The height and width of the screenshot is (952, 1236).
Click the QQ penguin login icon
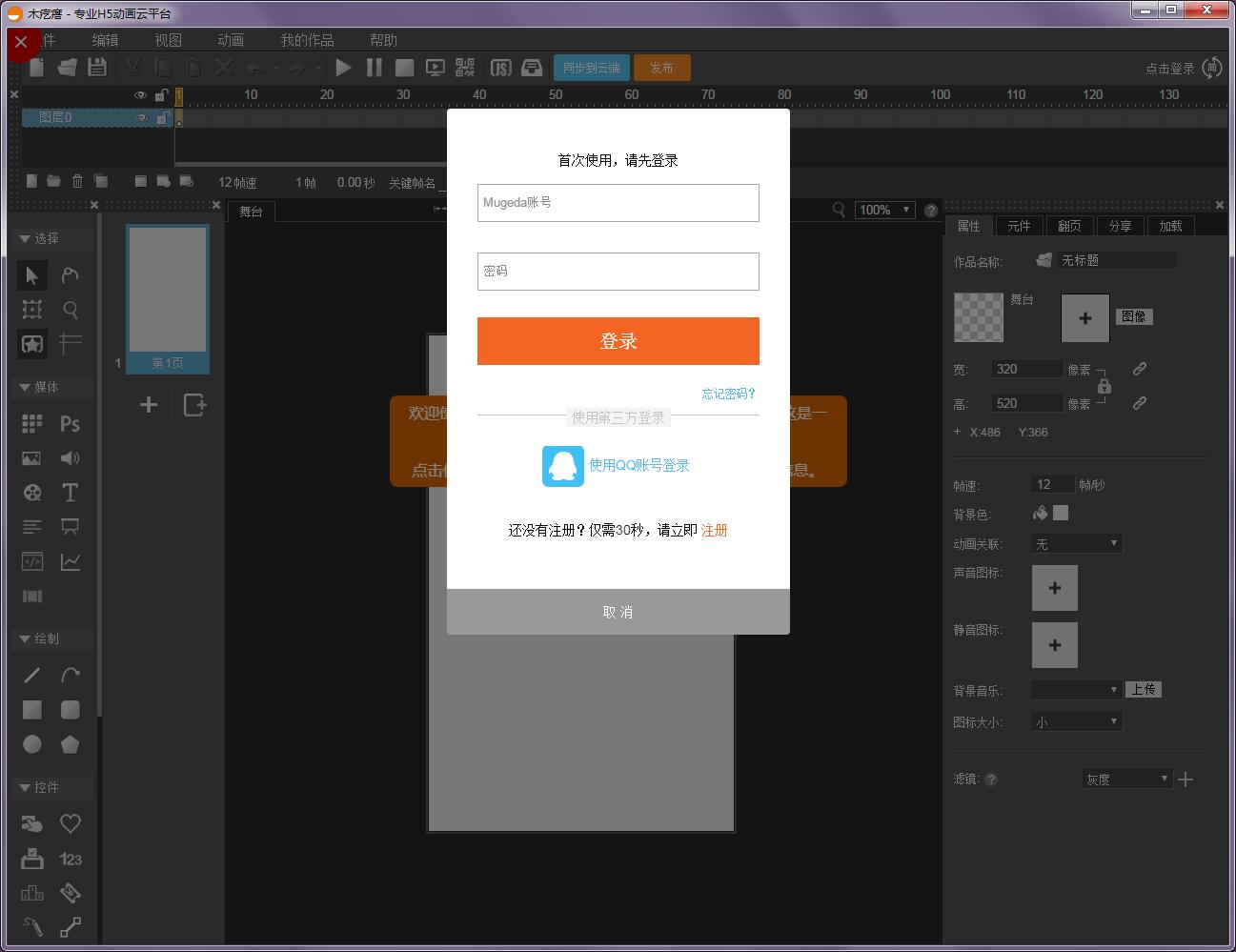[562, 466]
